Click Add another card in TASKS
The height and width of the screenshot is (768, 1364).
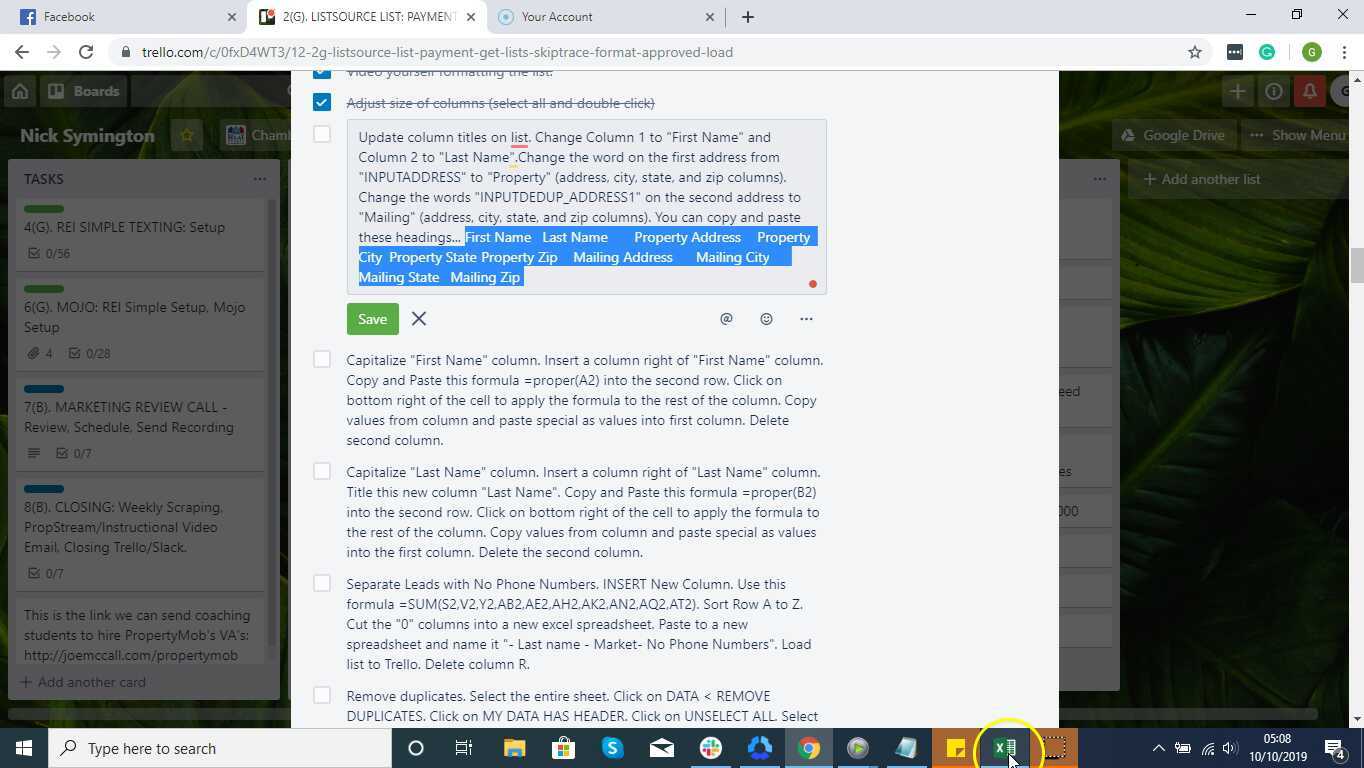pyautogui.click(x=90, y=682)
